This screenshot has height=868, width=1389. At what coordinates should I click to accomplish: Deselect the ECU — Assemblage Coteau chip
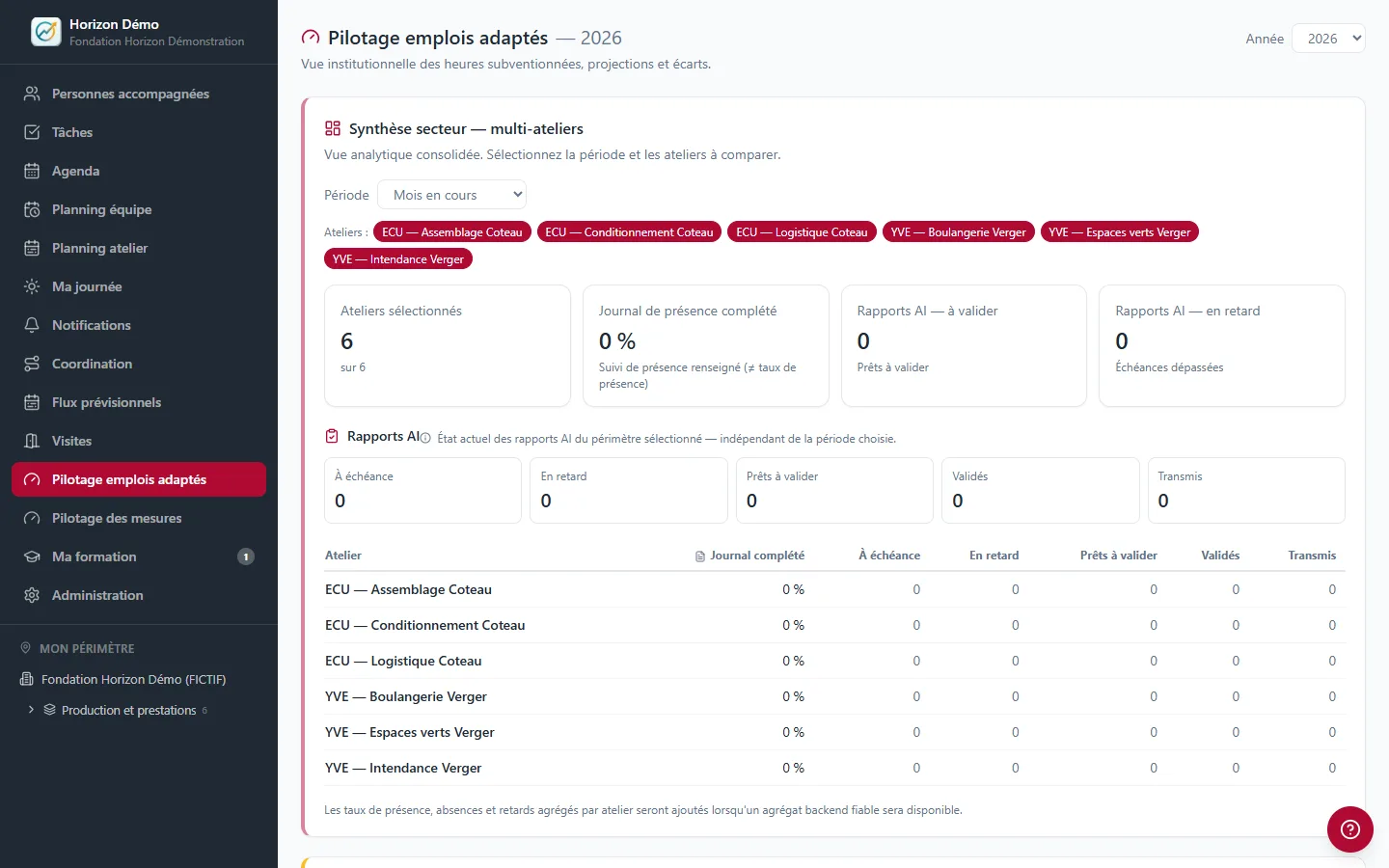click(x=451, y=232)
